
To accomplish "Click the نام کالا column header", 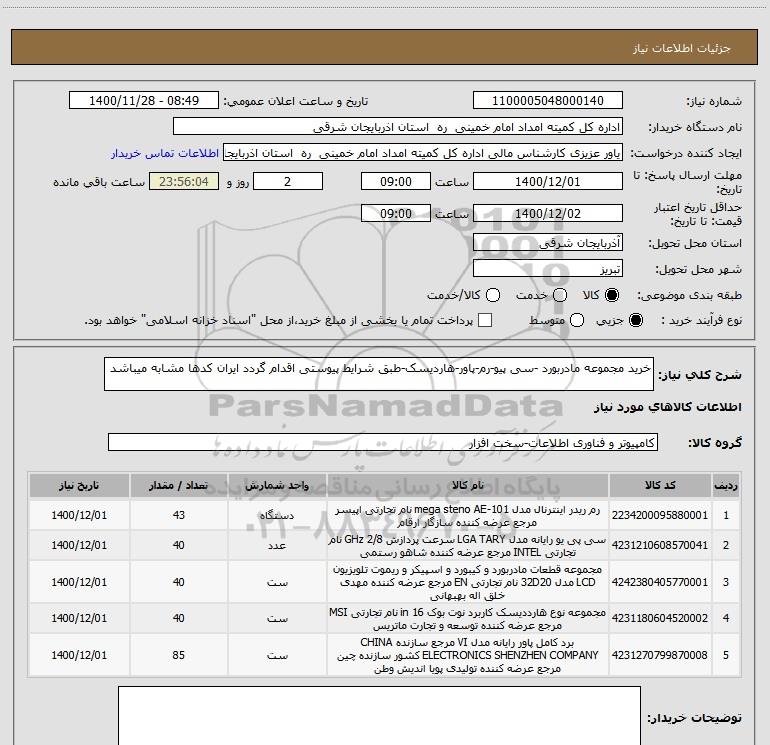I will (468, 486).
